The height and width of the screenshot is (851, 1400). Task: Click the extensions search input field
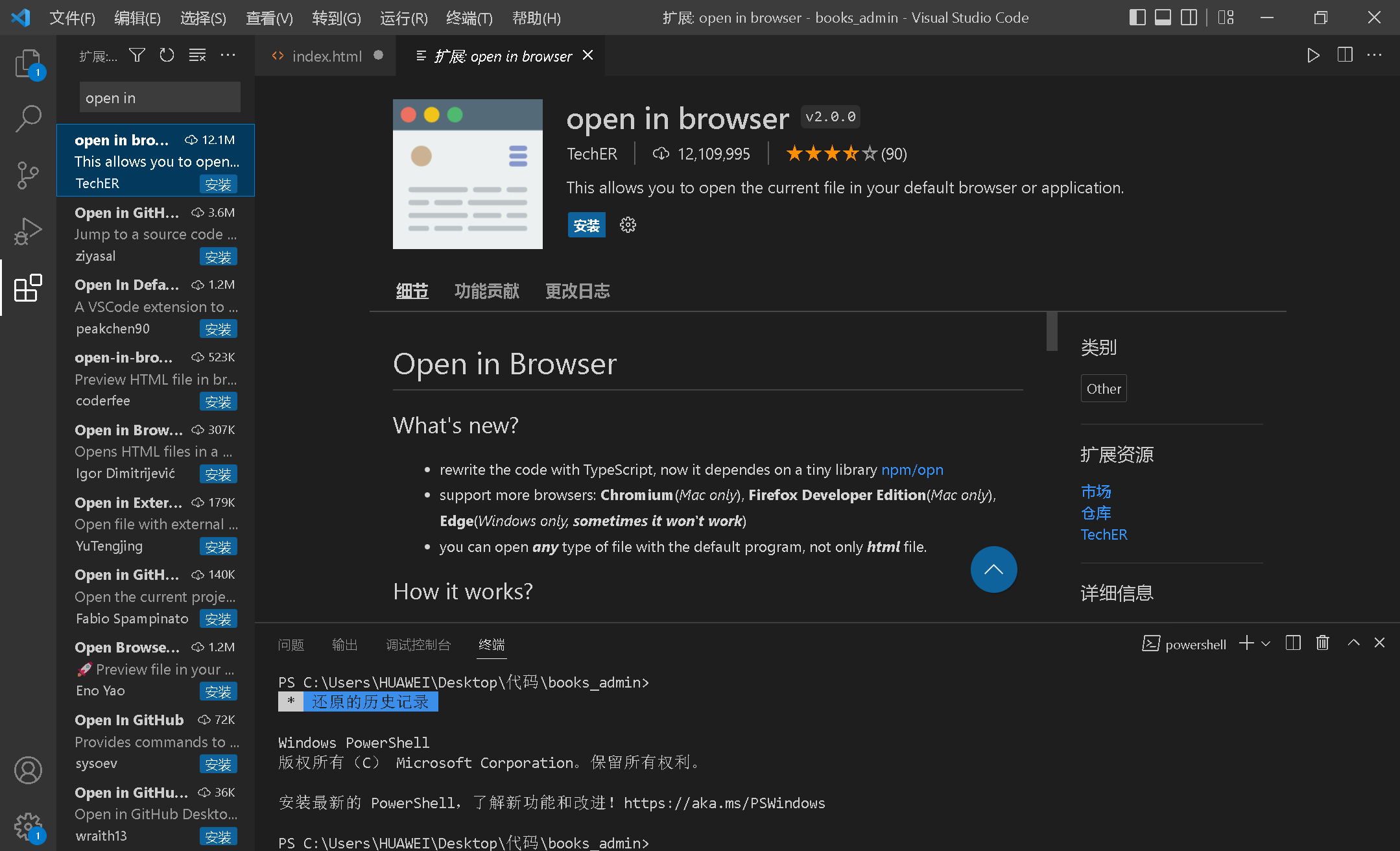[x=160, y=97]
